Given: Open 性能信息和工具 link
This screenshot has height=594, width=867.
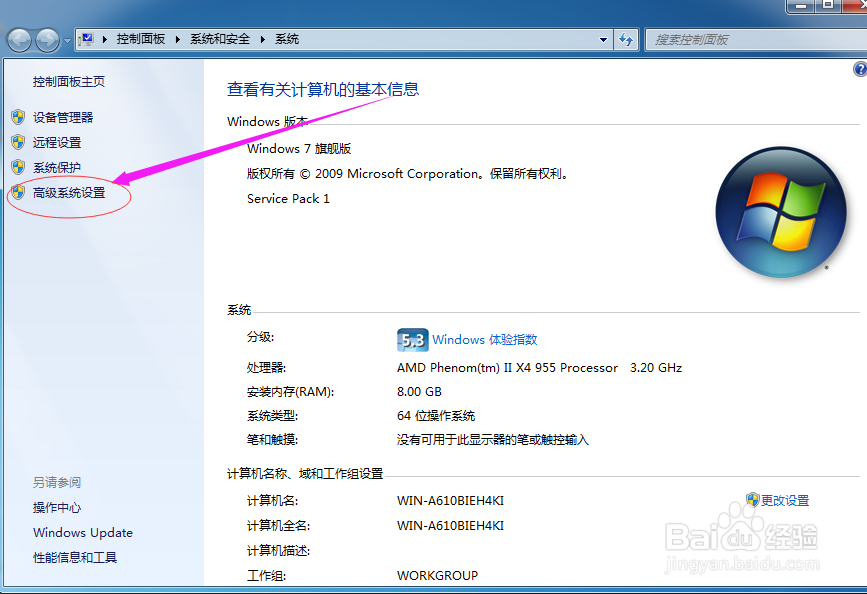Looking at the screenshot, I should point(75,557).
